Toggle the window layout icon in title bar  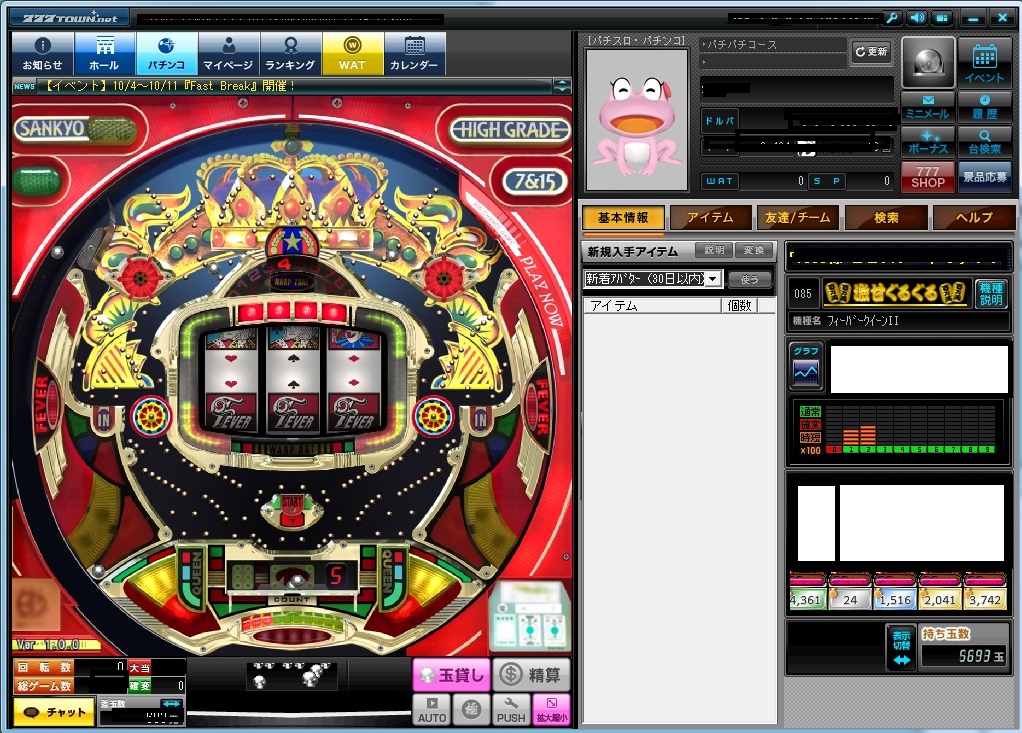942,18
